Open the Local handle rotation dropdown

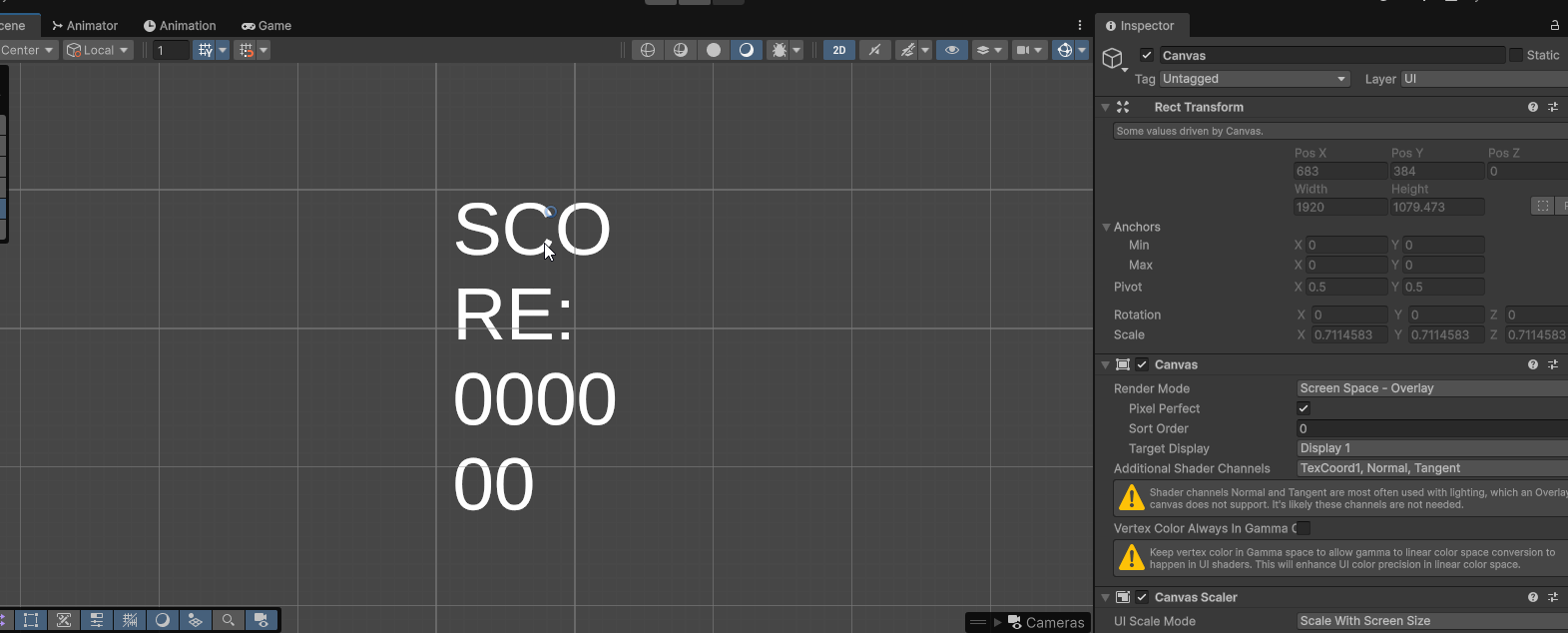98,50
